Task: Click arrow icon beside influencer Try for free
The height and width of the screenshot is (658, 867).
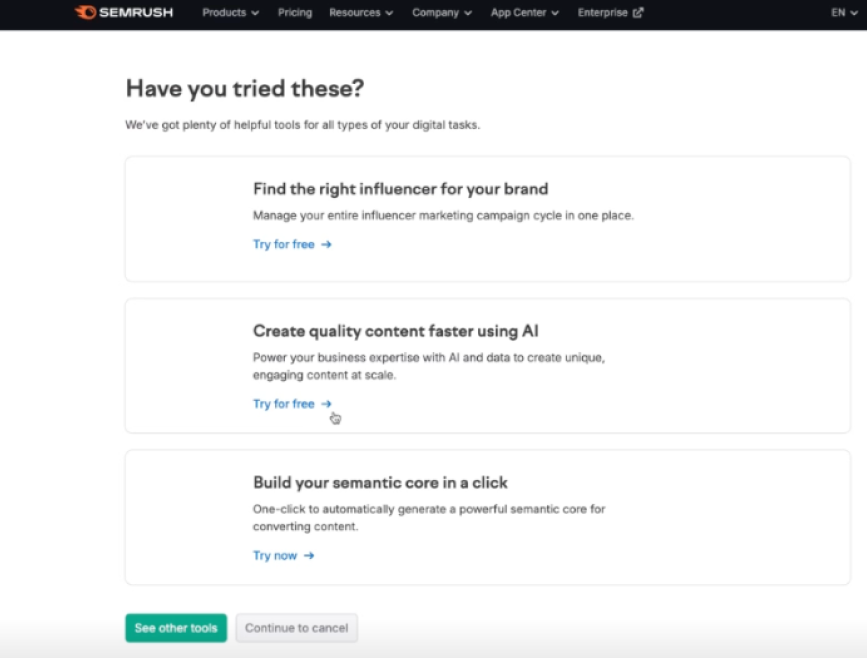Action: pos(326,244)
